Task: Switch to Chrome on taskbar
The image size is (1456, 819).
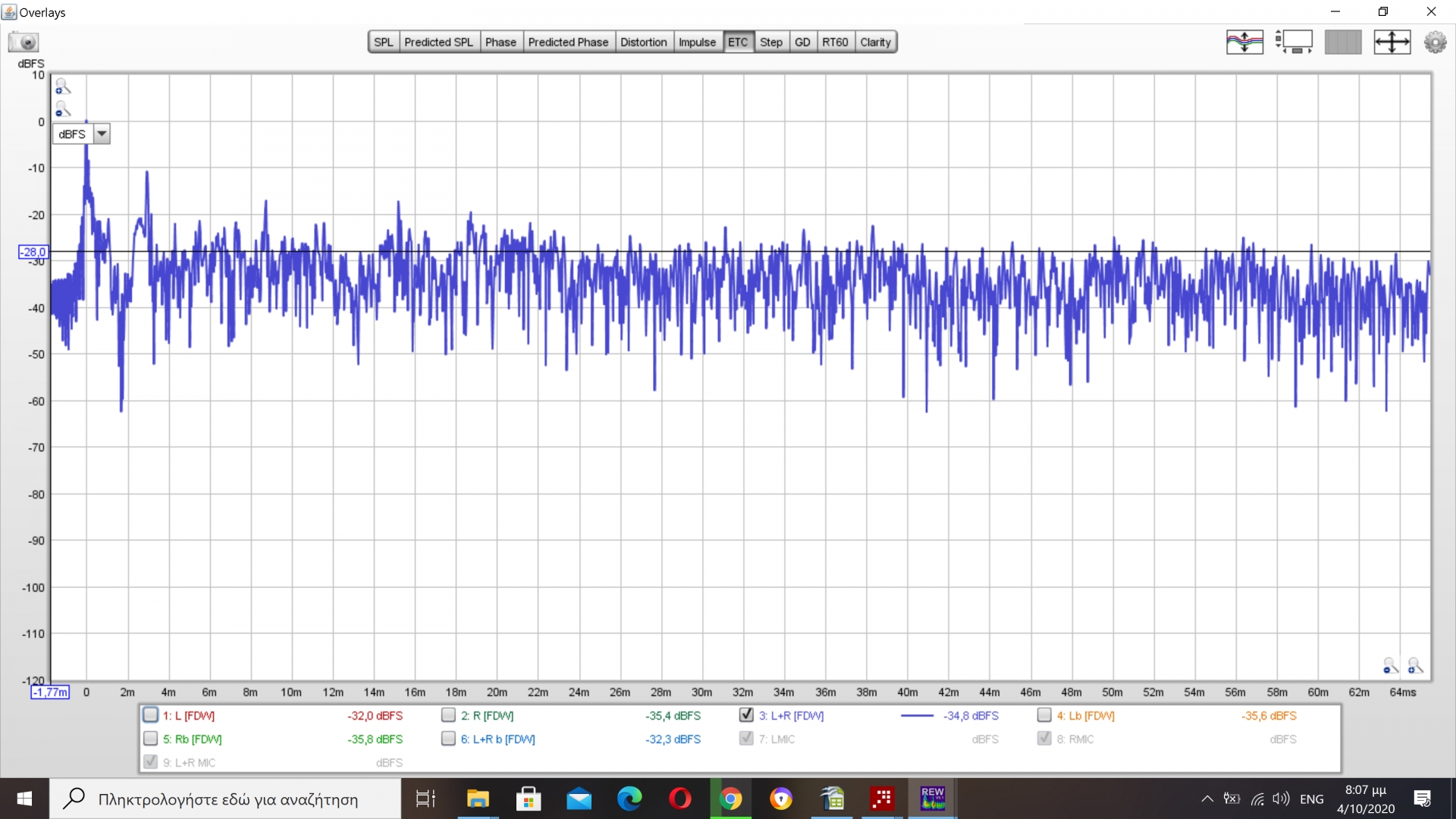Action: tap(731, 799)
